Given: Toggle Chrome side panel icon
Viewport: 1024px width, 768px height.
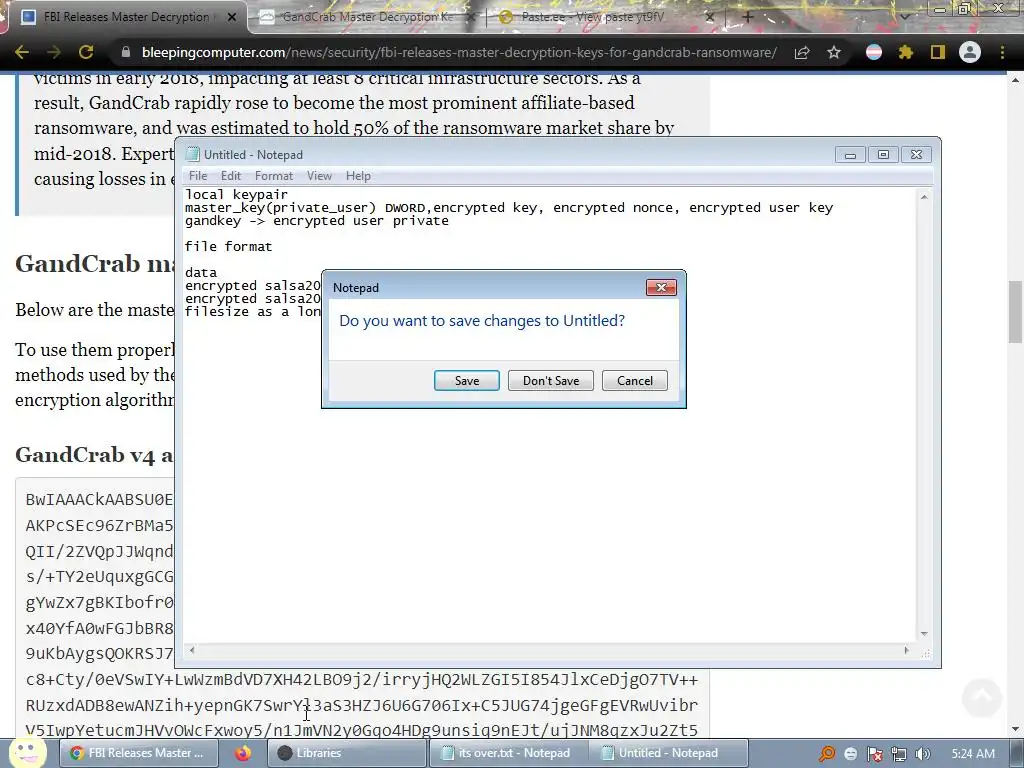Looking at the screenshot, I should (938, 52).
